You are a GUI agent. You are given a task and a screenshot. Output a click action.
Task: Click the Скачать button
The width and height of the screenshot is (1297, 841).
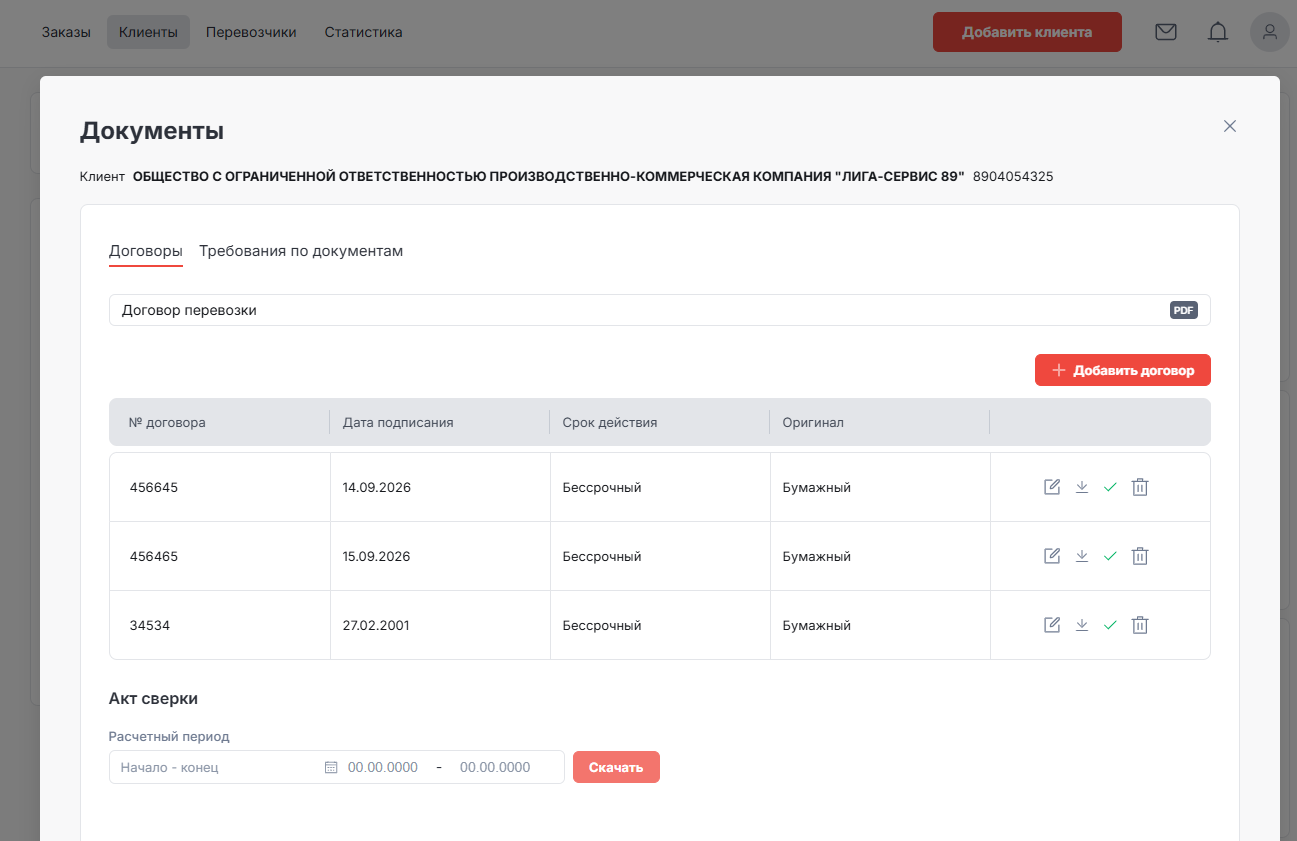(616, 767)
